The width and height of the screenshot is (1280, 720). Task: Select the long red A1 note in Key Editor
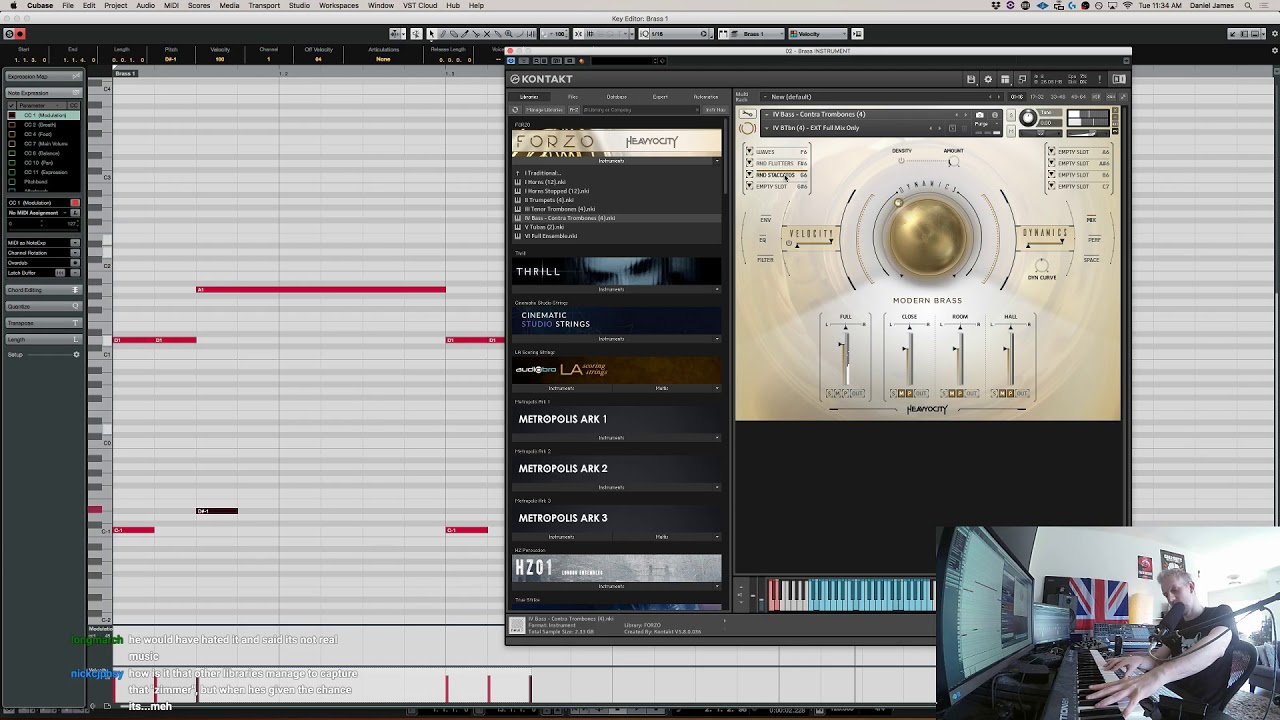(x=321, y=290)
